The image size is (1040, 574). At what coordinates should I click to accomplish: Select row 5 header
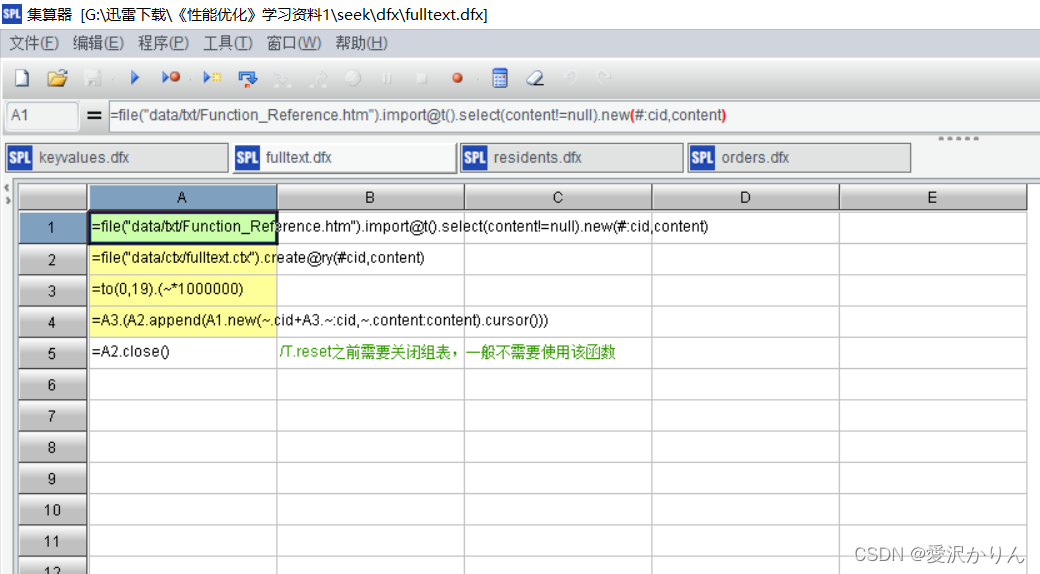pos(52,353)
